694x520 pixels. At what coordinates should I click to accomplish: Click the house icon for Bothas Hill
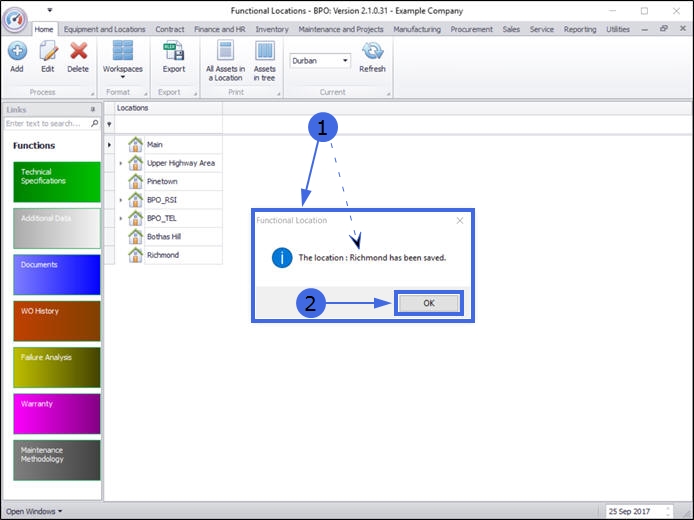(x=135, y=237)
